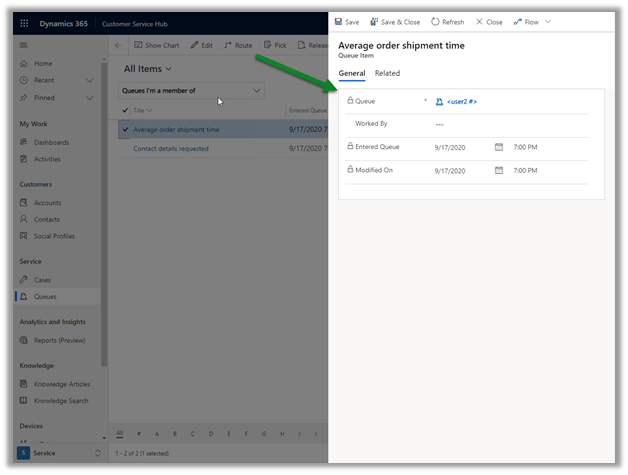Viewport: 628px width, 475px height.
Task: Uncheck the Average order shipment time row
Action: pyautogui.click(x=124, y=129)
